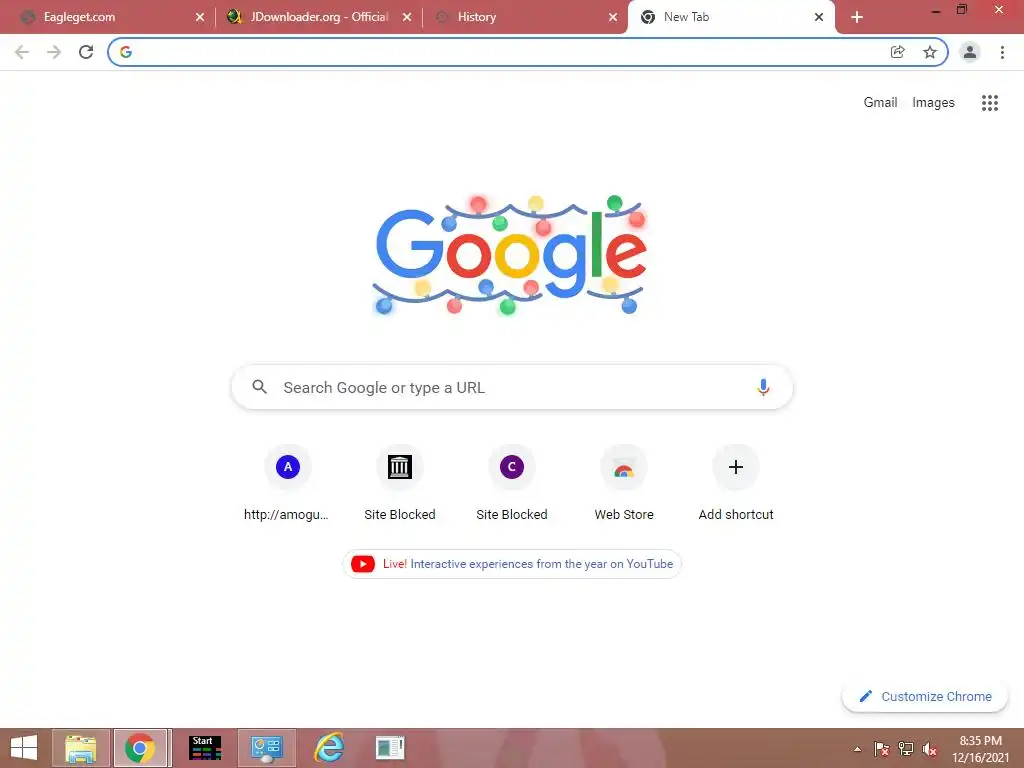Image resolution: width=1024 pixels, height=768 pixels.
Task: Click the browser forward arrow
Action: pyautogui.click(x=54, y=52)
